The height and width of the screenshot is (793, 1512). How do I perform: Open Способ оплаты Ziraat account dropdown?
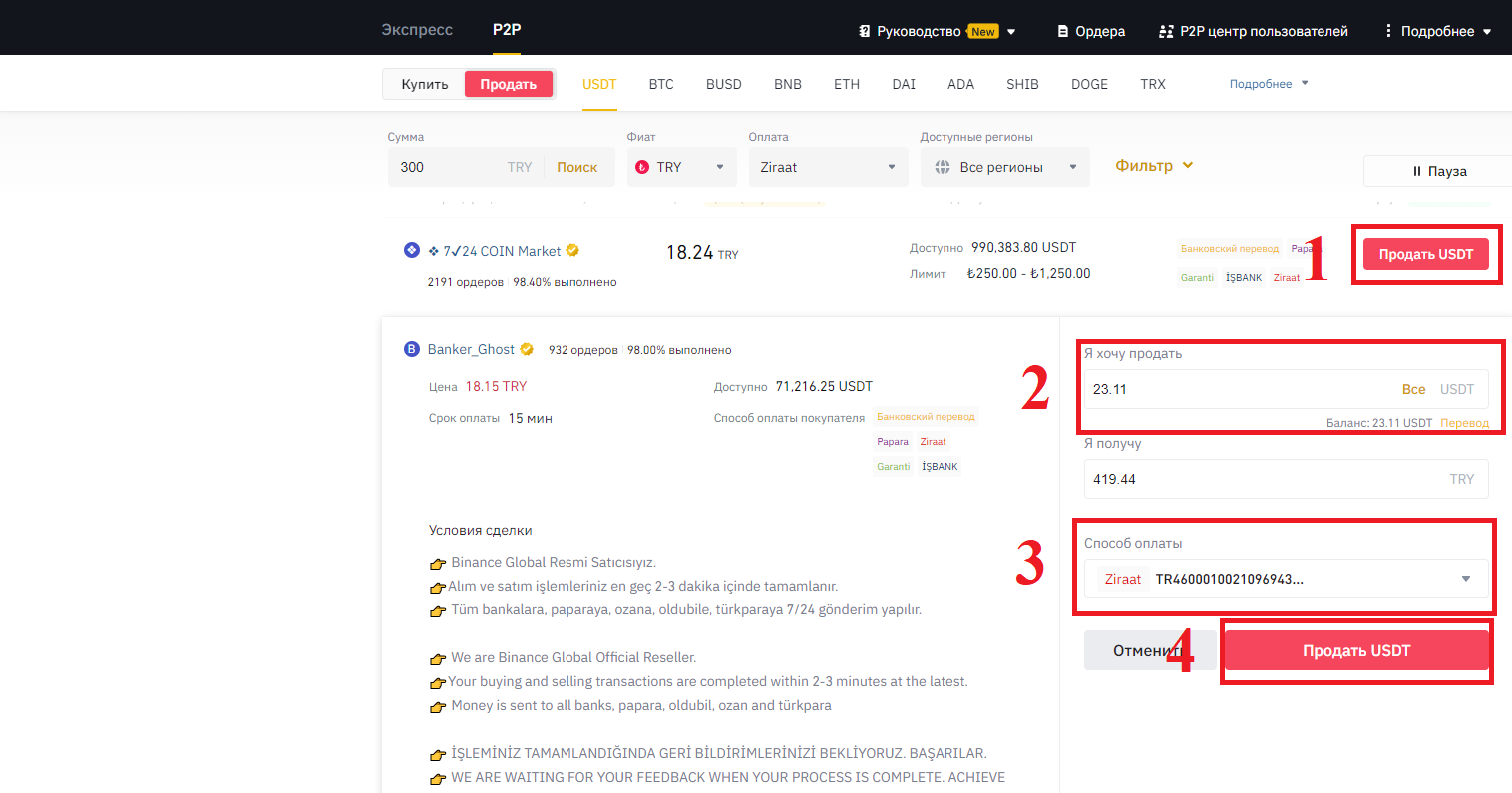(1287, 579)
